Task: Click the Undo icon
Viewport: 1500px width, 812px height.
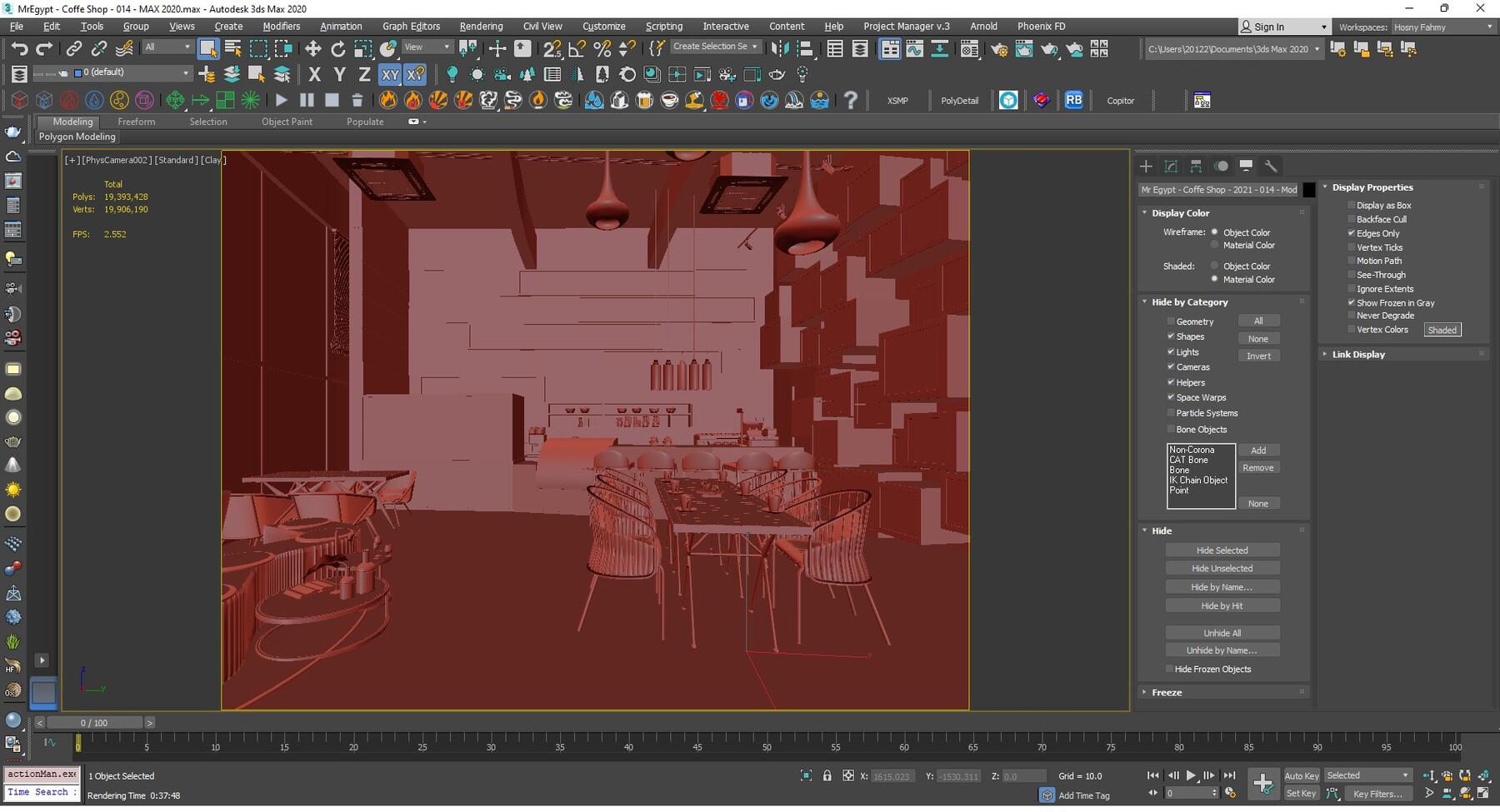Action: 20,48
